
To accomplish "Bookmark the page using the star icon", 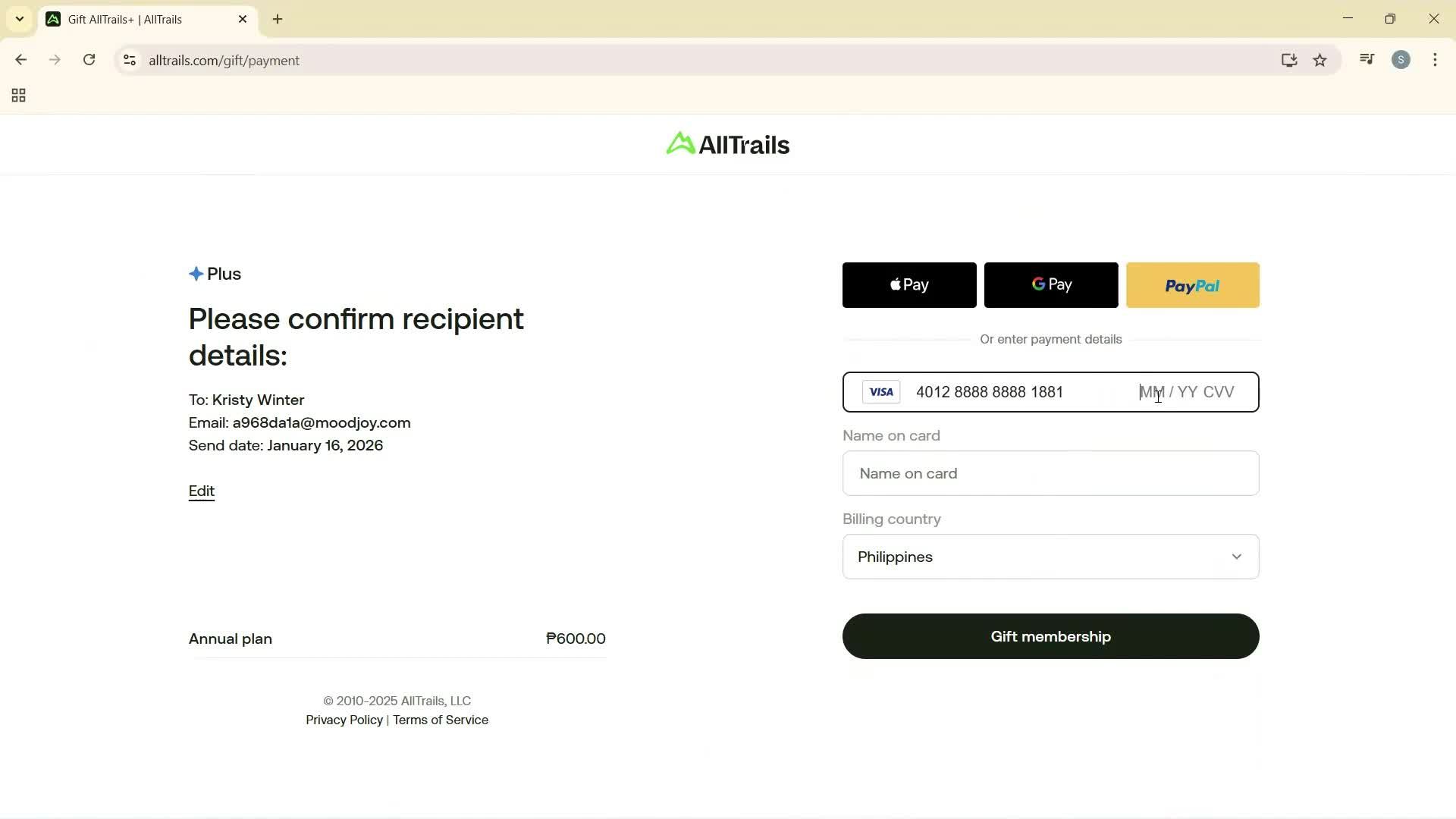I will (x=1319, y=60).
